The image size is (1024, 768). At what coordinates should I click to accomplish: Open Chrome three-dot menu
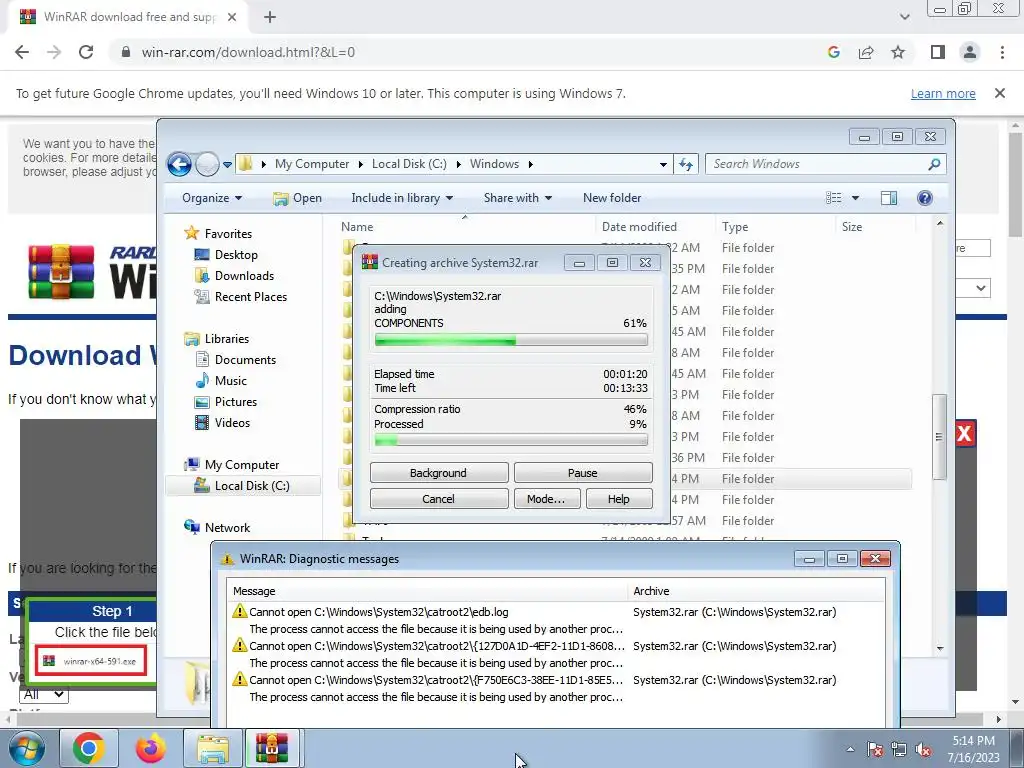[1002, 52]
